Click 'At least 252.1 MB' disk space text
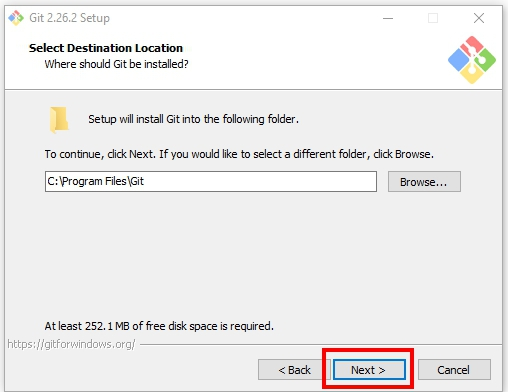The width and height of the screenshot is (508, 392). pyautogui.click(x=159, y=326)
